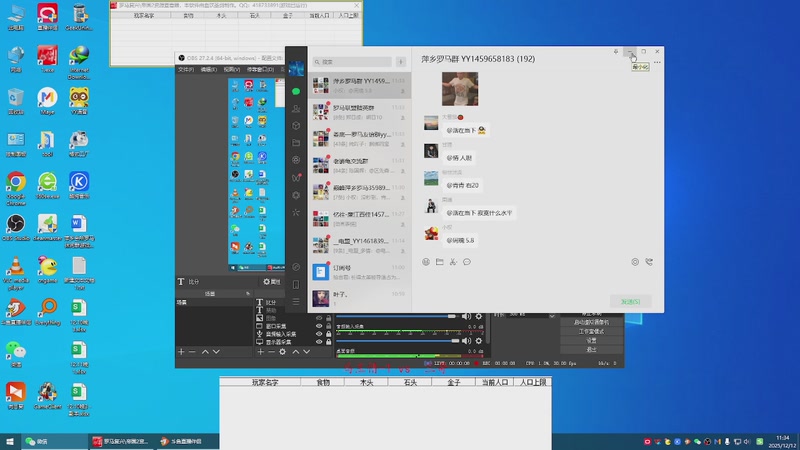Screen dimensions: 800x450
Task: Click 工作室模式 button in OBS
Action: [591, 332]
